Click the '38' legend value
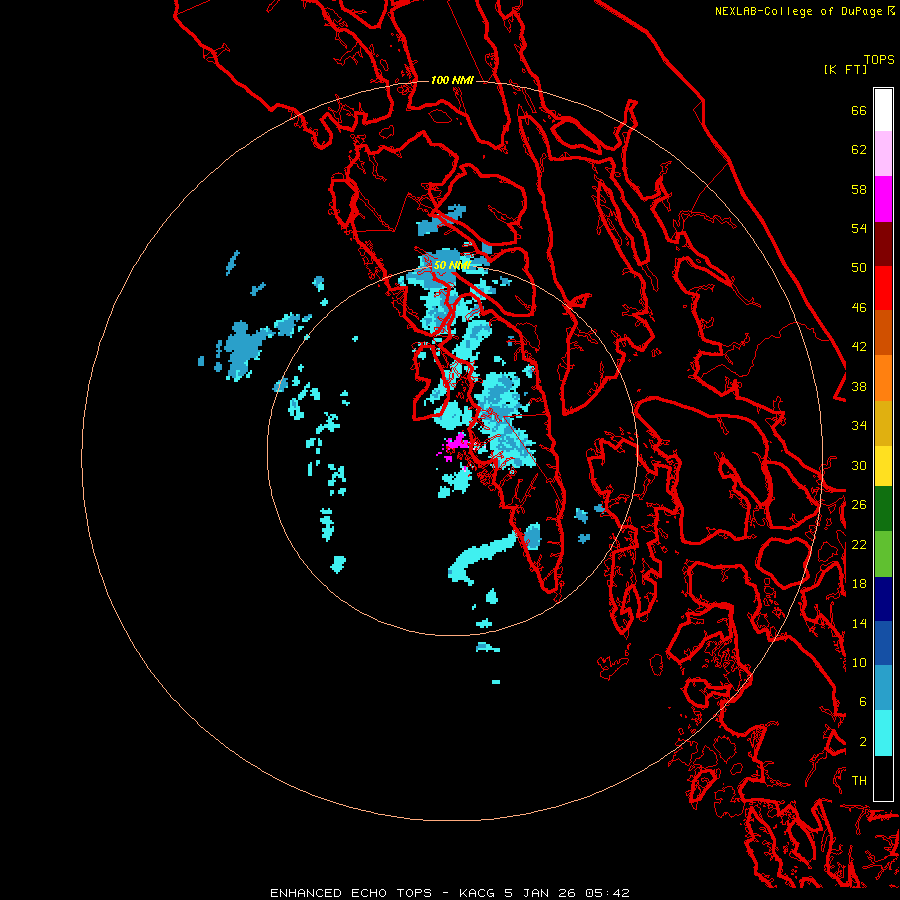 [x=859, y=386]
